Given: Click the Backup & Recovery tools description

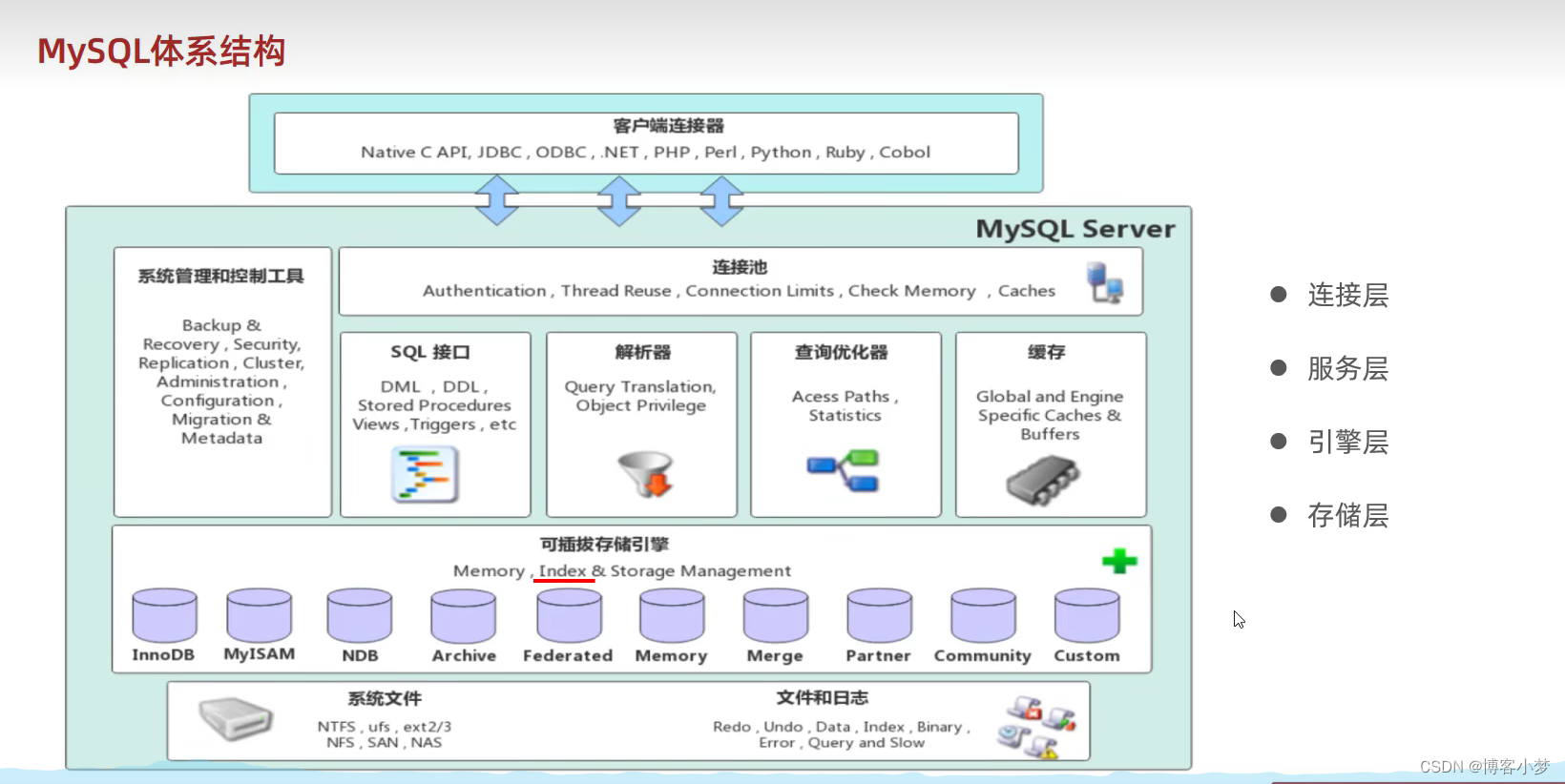Looking at the screenshot, I should (221, 382).
